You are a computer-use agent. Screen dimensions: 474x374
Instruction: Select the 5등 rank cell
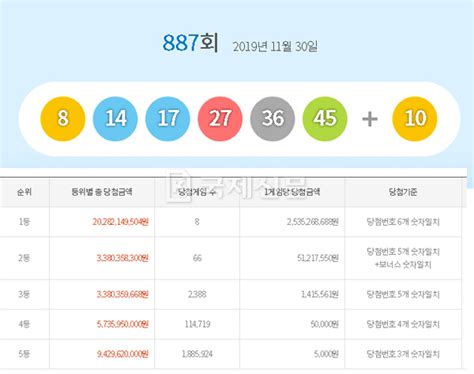click(x=24, y=354)
